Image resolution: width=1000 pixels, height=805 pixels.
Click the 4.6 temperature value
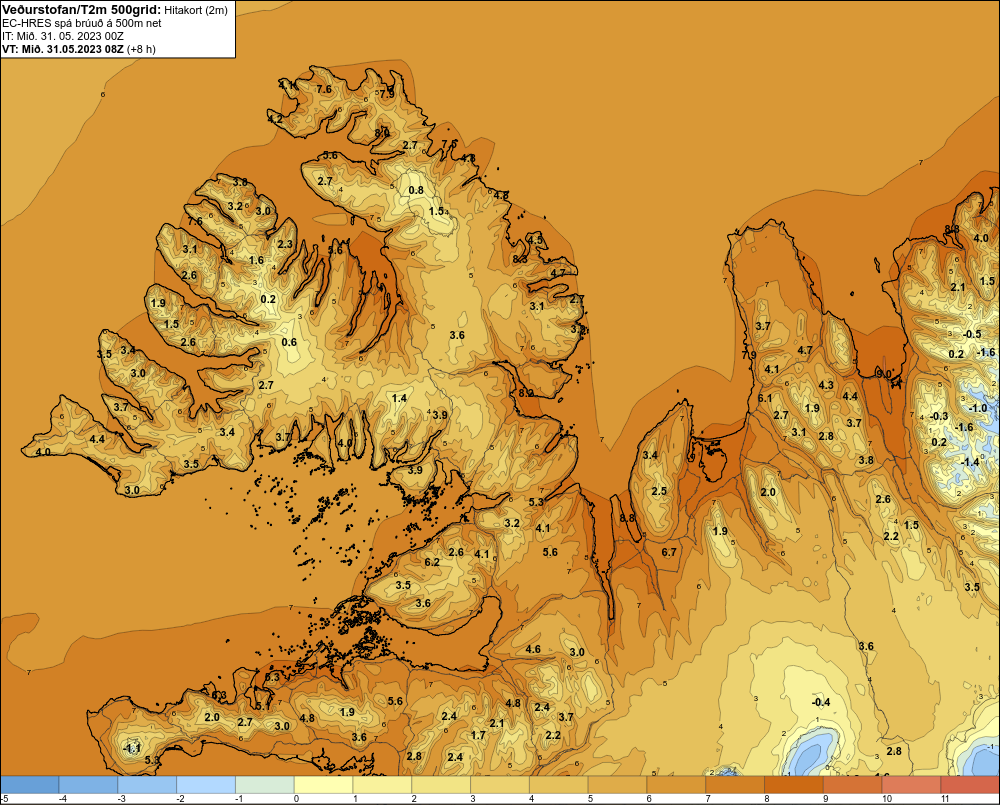point(533,649)
